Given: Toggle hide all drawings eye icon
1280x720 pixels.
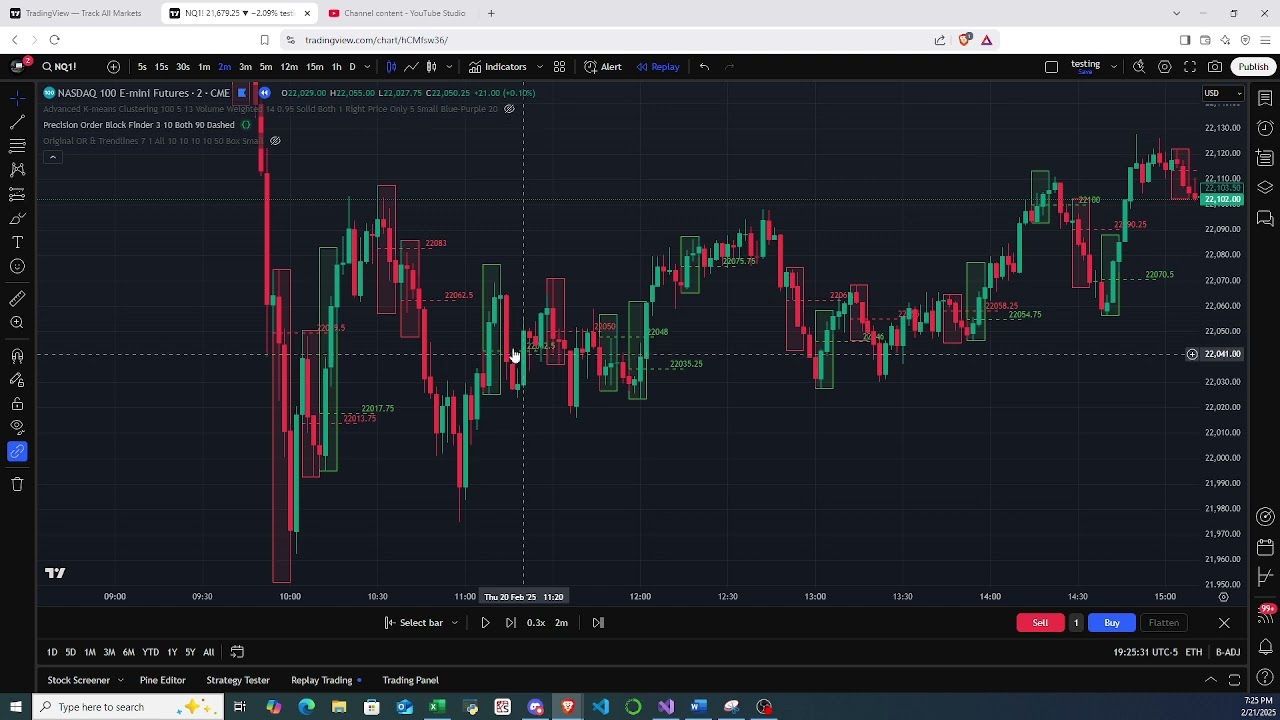Looking at the screenshot, I should click(17, 427).
